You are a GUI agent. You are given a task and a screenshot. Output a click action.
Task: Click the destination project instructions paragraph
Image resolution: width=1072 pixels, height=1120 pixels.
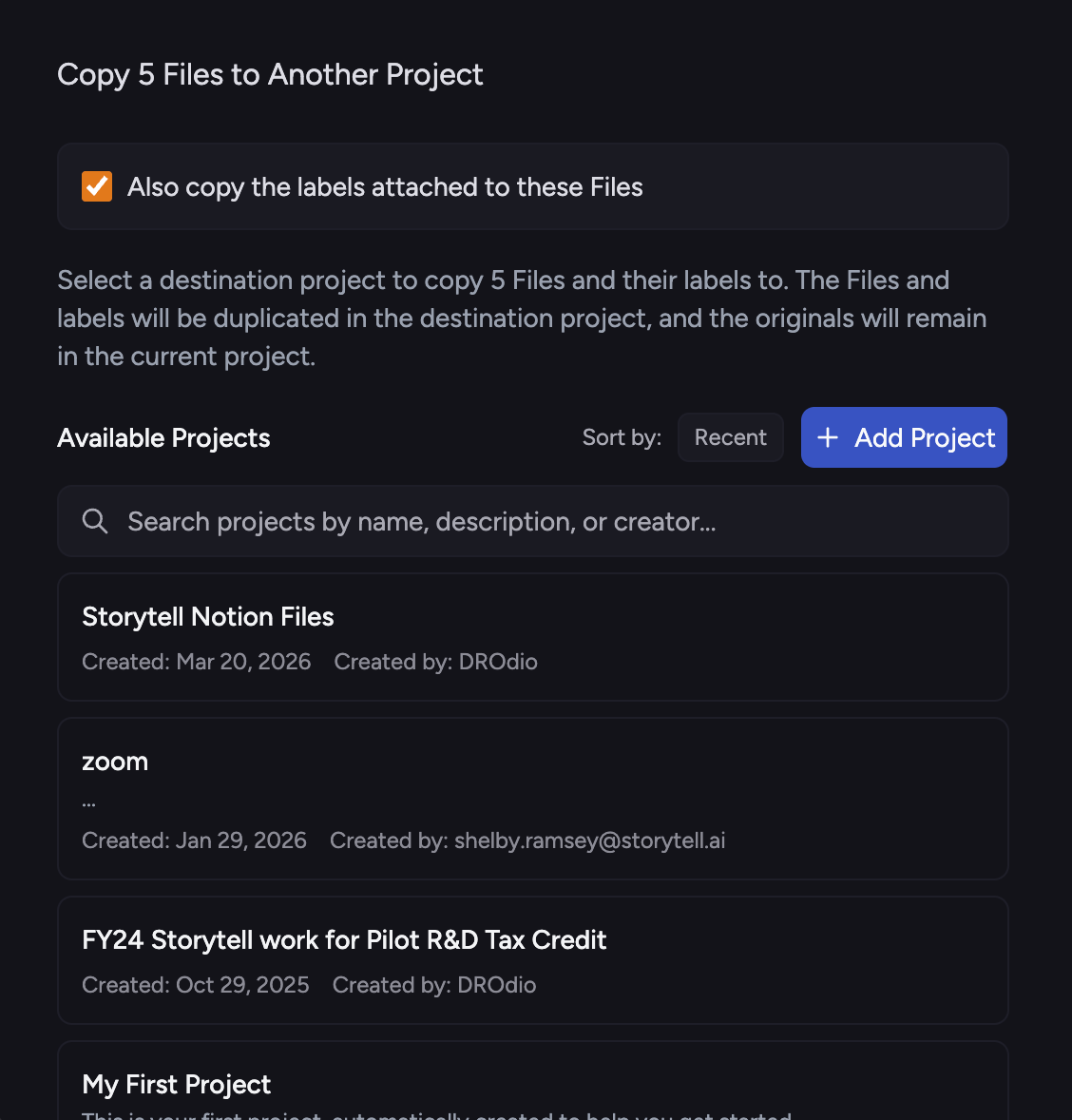tap(522, 318)
